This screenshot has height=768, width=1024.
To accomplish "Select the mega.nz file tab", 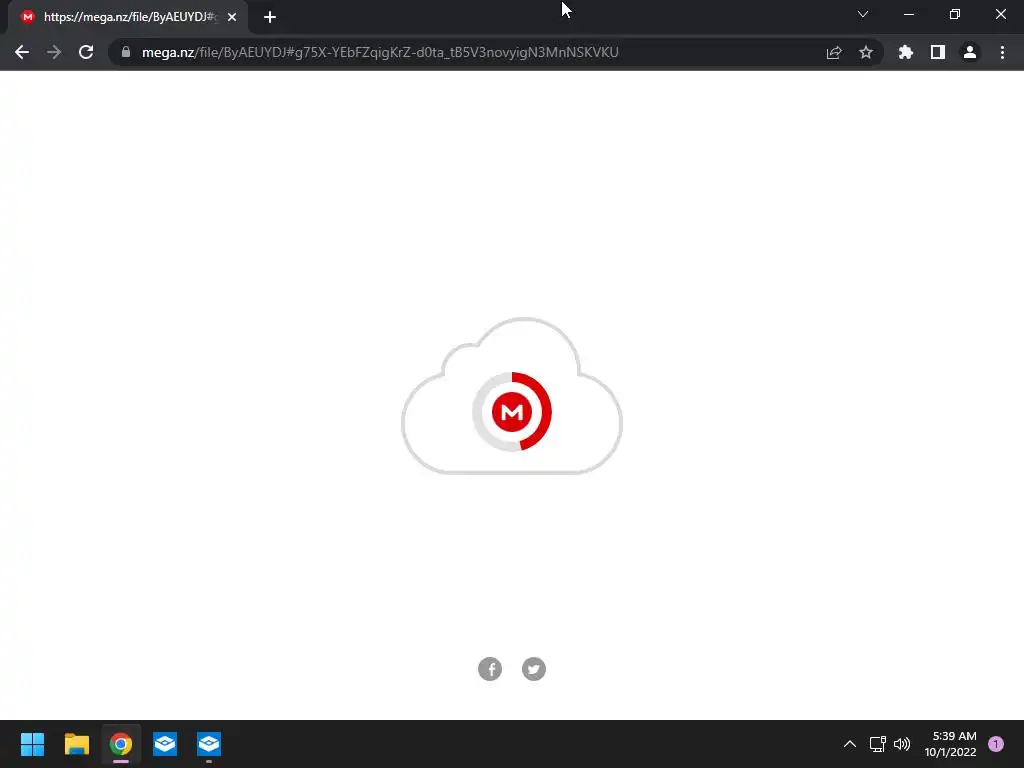I will [x=128, y=17].
